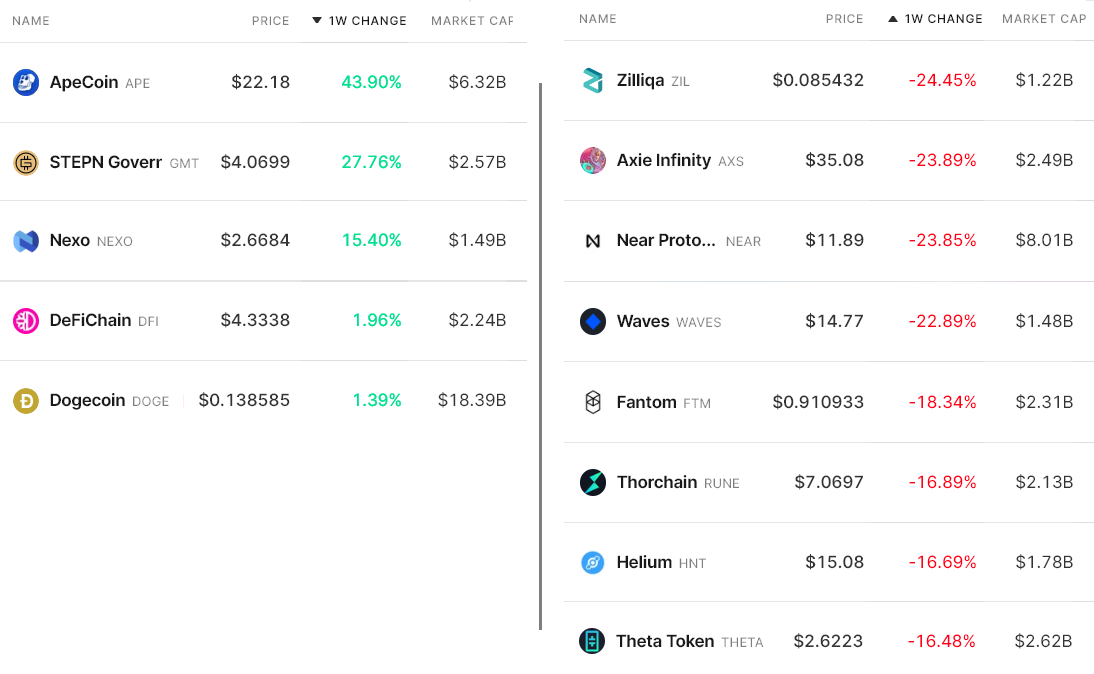Sort right table by 1W Change ascending arrow
The height and width of the screenshot is (674, 1094).
(x=893, y=19)
